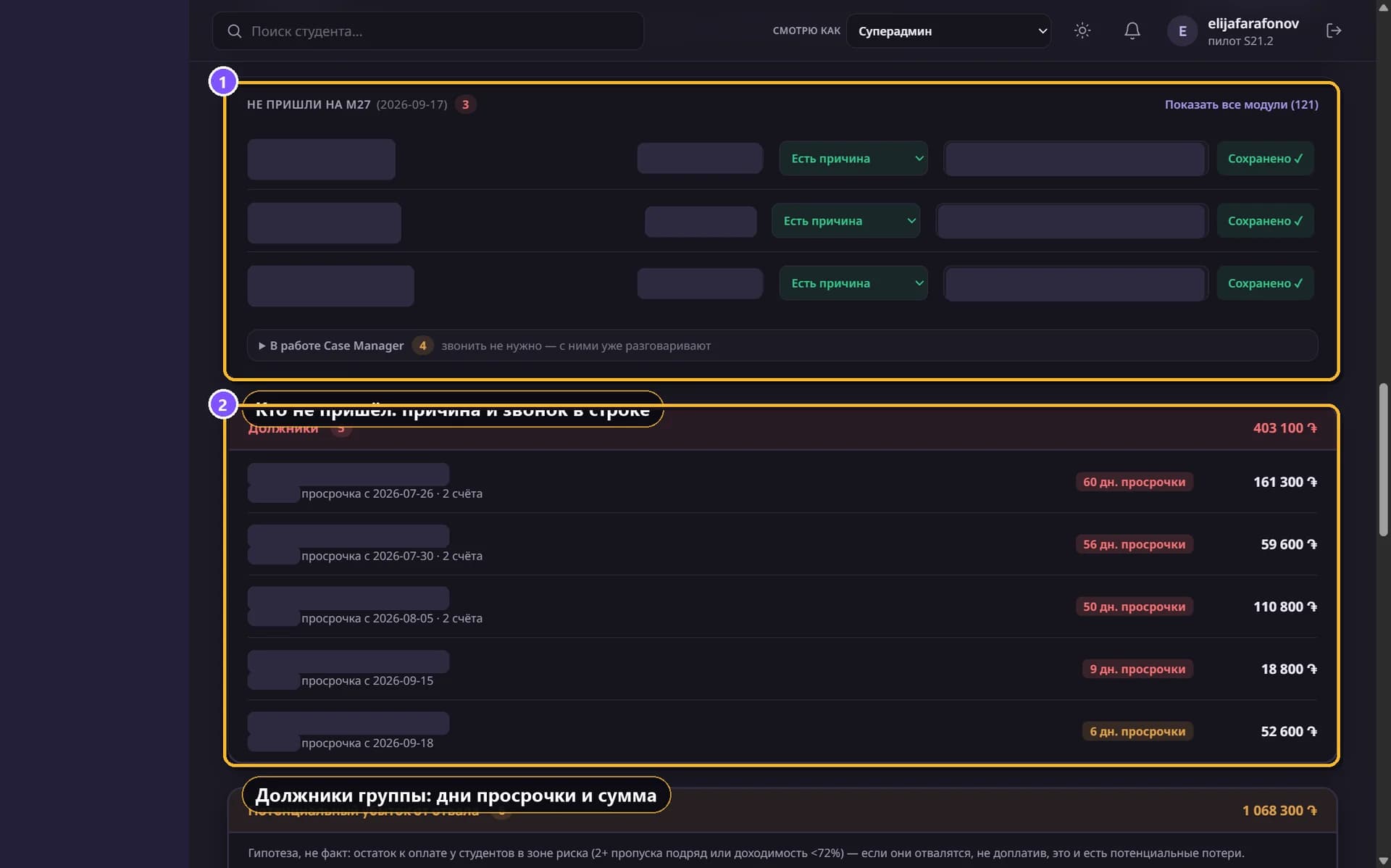Open notifications bell

[1132, 30]
